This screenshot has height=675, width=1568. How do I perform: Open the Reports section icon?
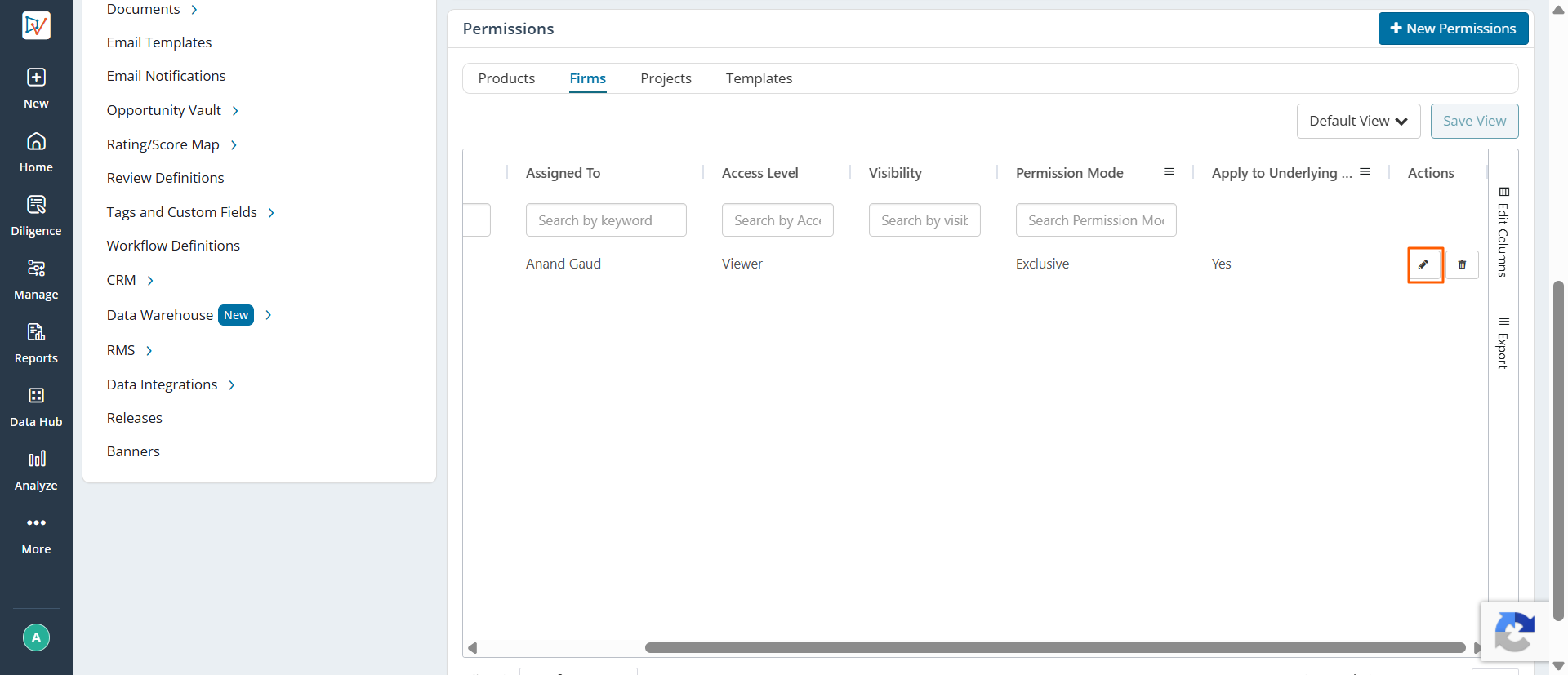(36, 331)
